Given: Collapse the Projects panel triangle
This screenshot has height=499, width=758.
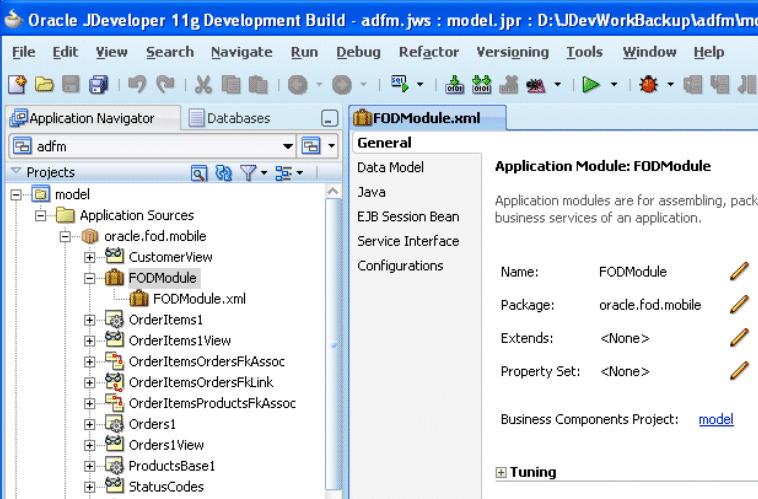Looking at the screenshot, I should click(16, 171).
